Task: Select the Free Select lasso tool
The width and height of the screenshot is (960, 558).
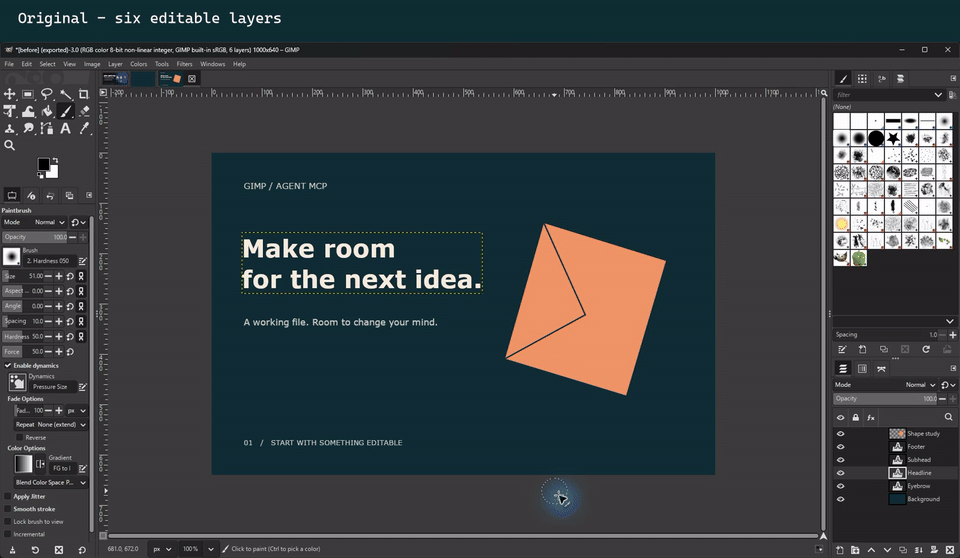Action: 47,94
